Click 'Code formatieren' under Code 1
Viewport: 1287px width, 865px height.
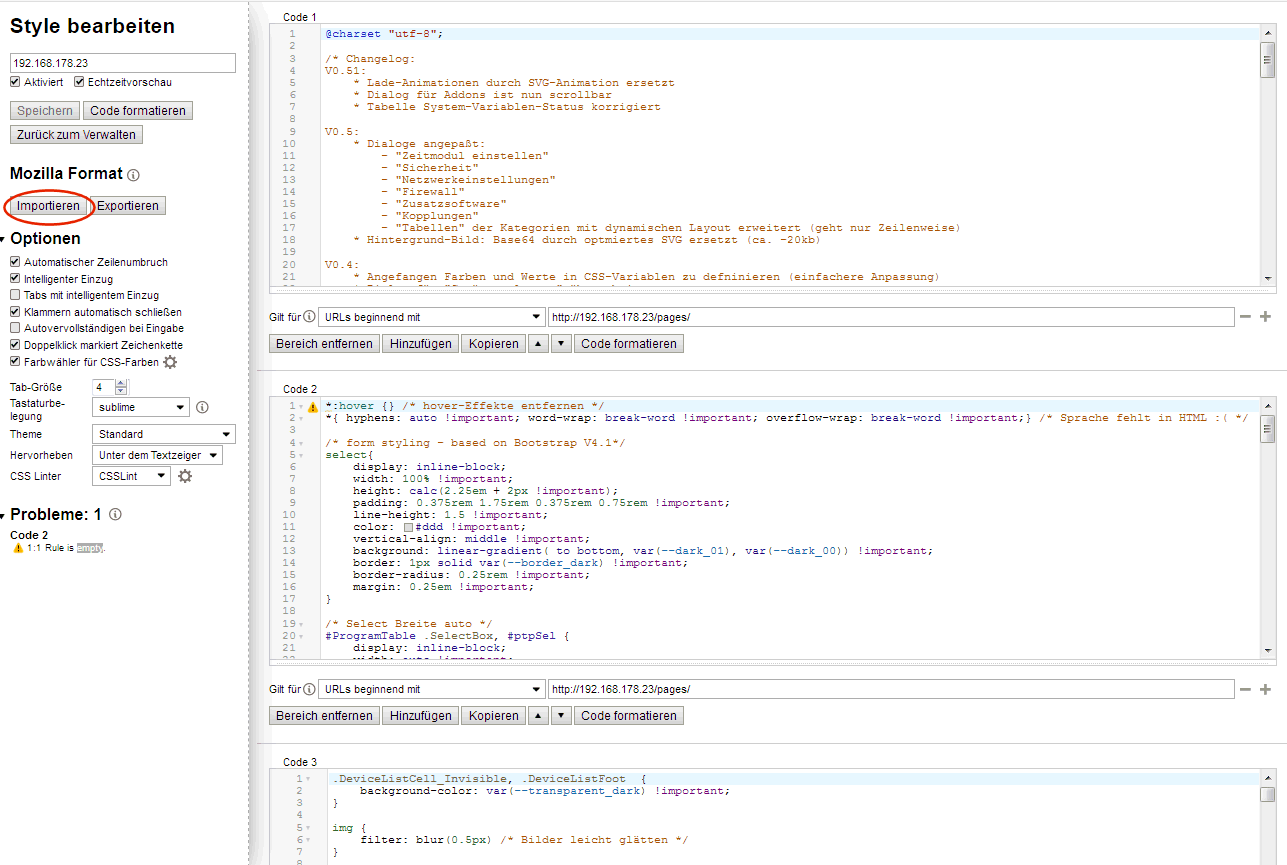629,343
